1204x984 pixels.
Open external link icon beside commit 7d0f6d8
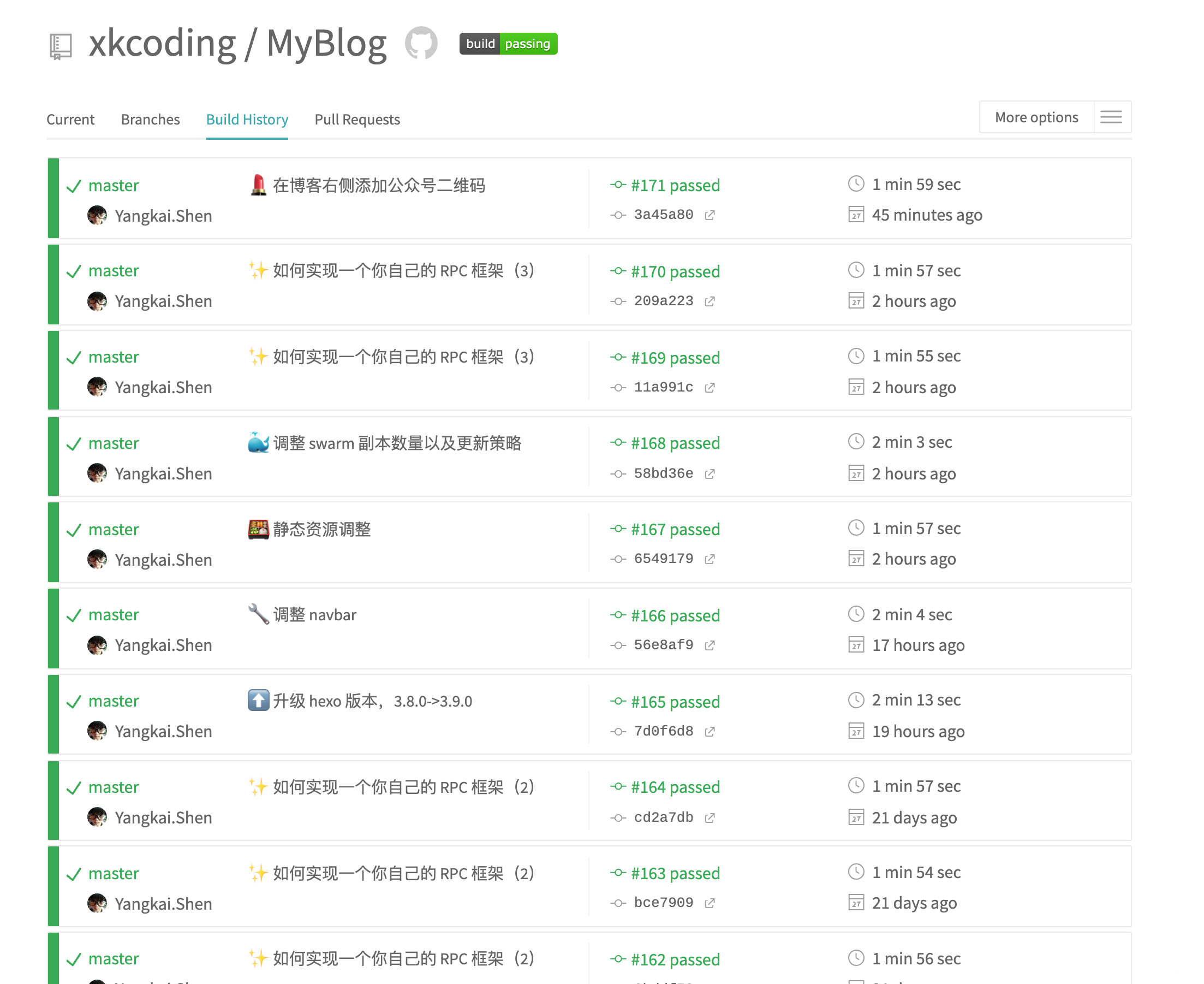point(710,731)
